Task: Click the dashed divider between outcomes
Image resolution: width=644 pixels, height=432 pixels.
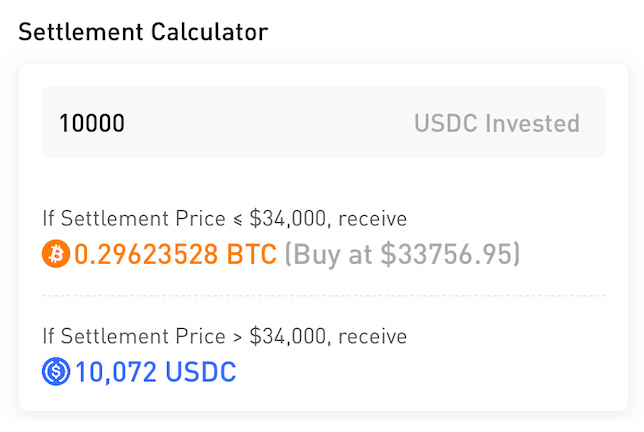Action: pyautogui.click(x=323, y=295)
